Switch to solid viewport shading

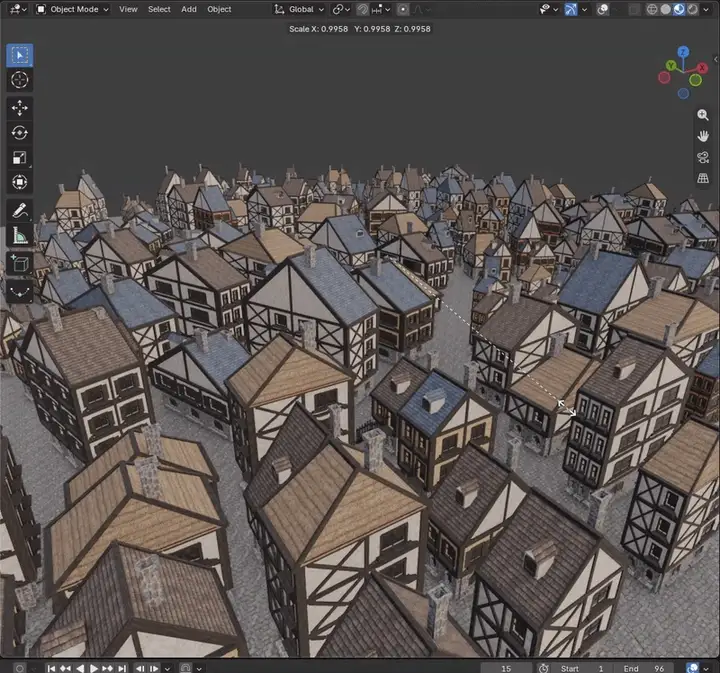coord(665,9)
